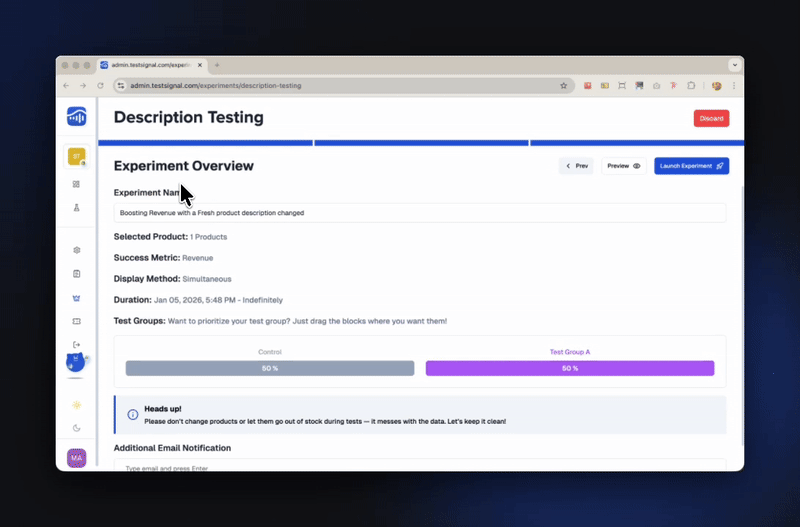Focus the Experiment Name input field

(x=420, y=213)
